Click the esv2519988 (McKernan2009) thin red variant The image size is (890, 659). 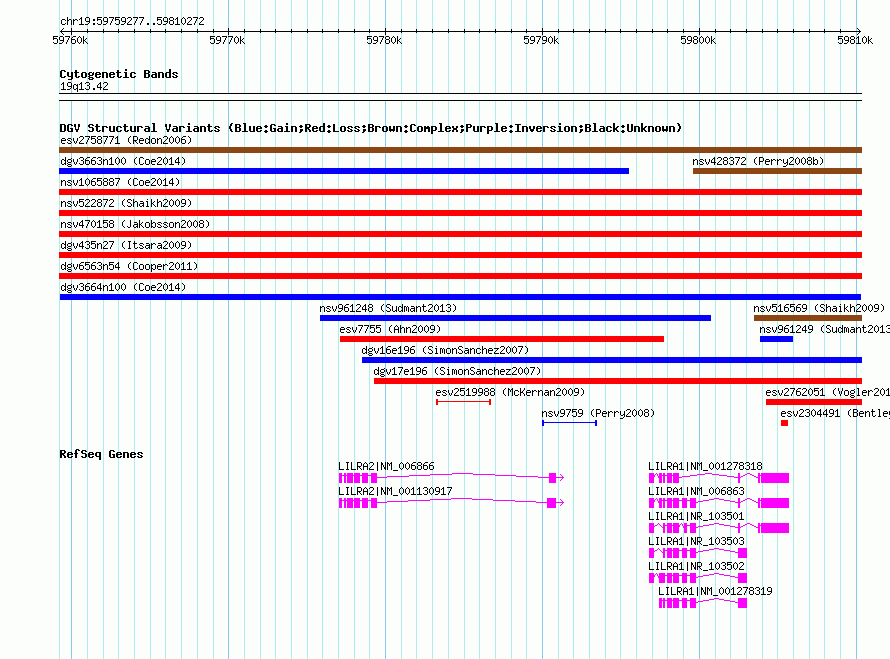click(463, 402)
